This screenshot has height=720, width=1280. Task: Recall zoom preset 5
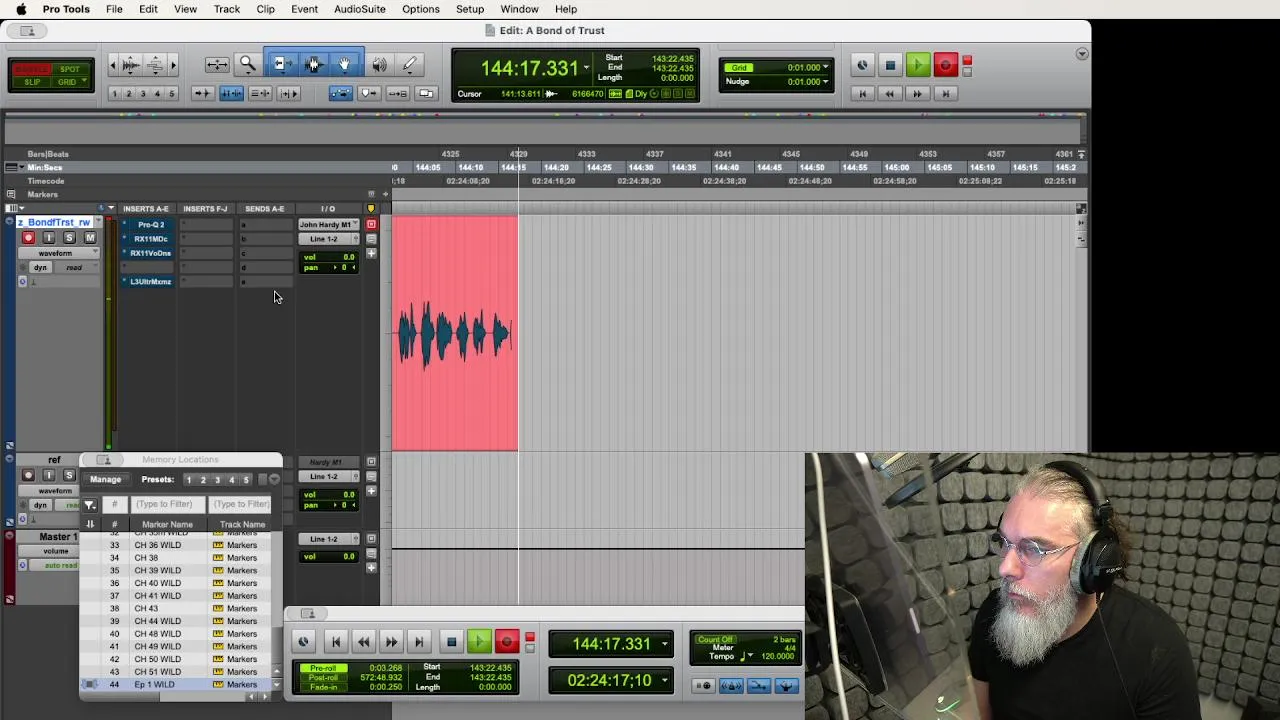pyautogui.click(x=171, y=94)
